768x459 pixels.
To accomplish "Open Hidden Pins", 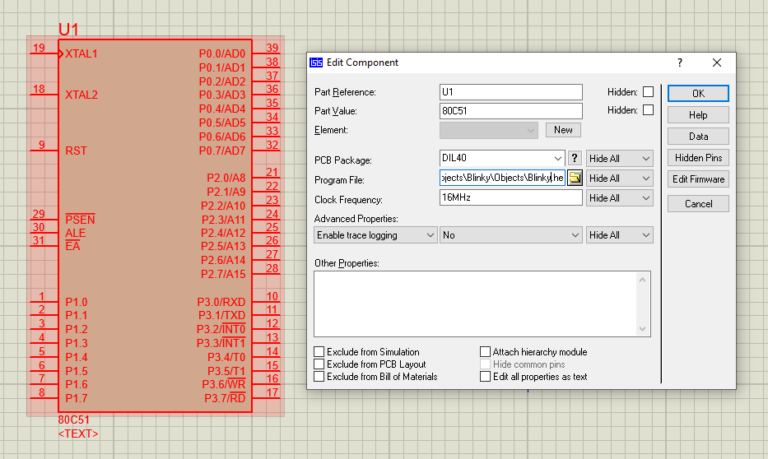I will point(698,158).
